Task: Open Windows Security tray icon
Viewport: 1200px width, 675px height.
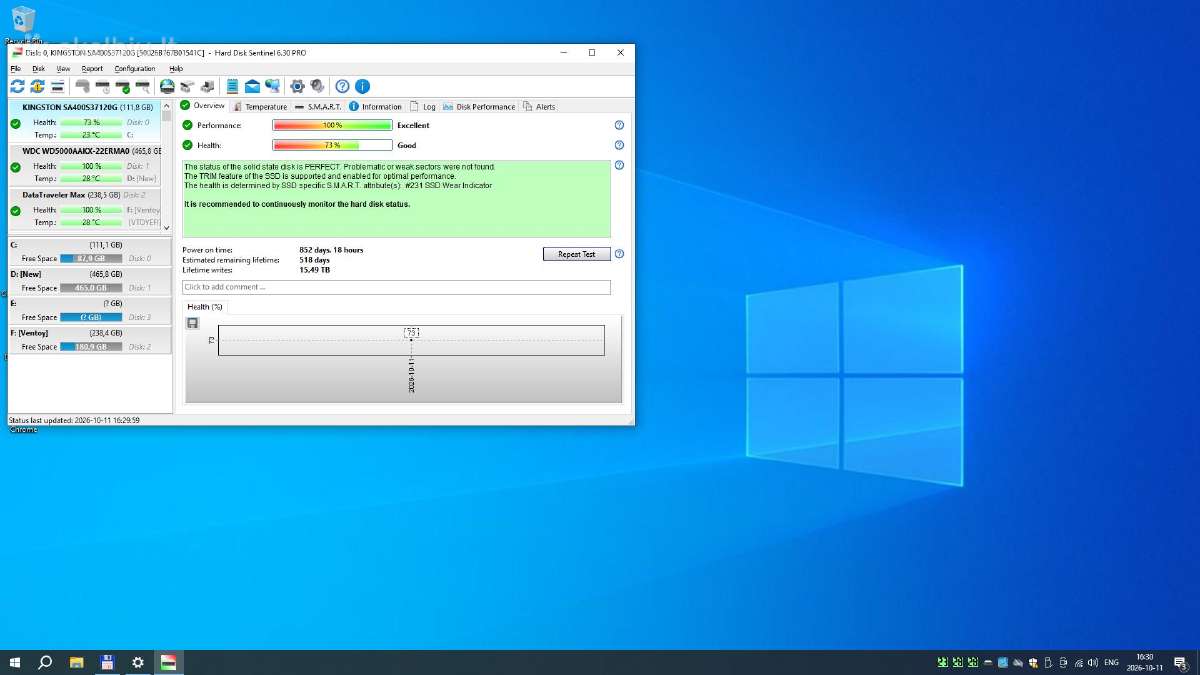Action: point(1033,662)
